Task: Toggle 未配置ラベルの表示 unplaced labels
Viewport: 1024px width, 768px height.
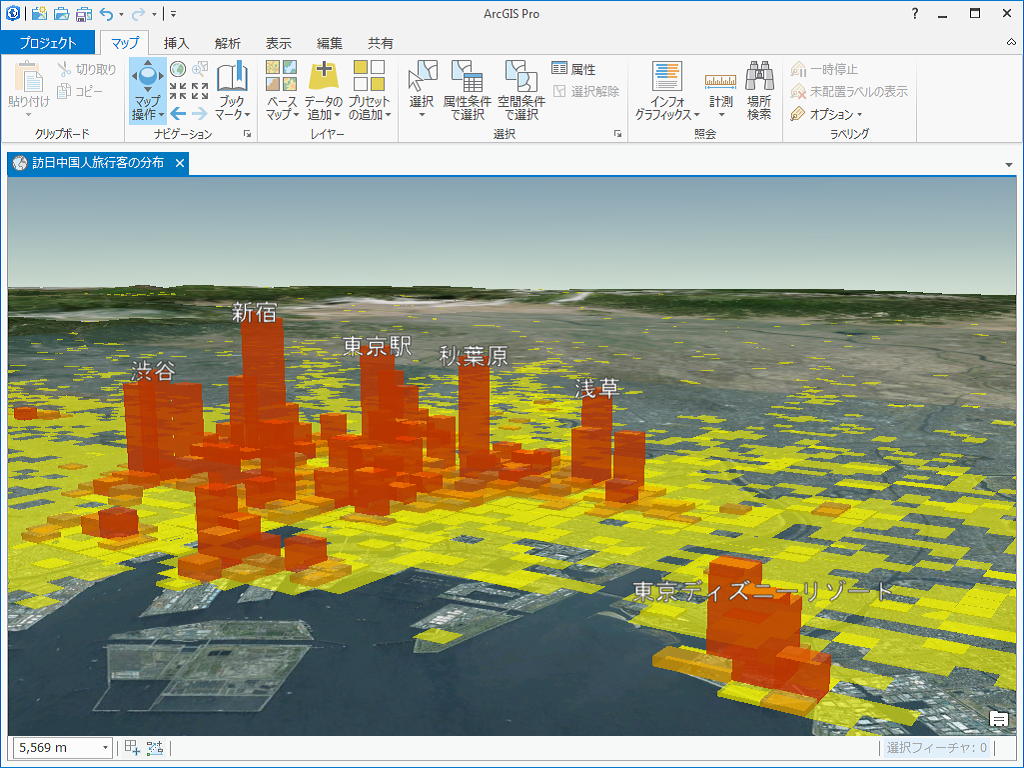Action: pos(848,91)
